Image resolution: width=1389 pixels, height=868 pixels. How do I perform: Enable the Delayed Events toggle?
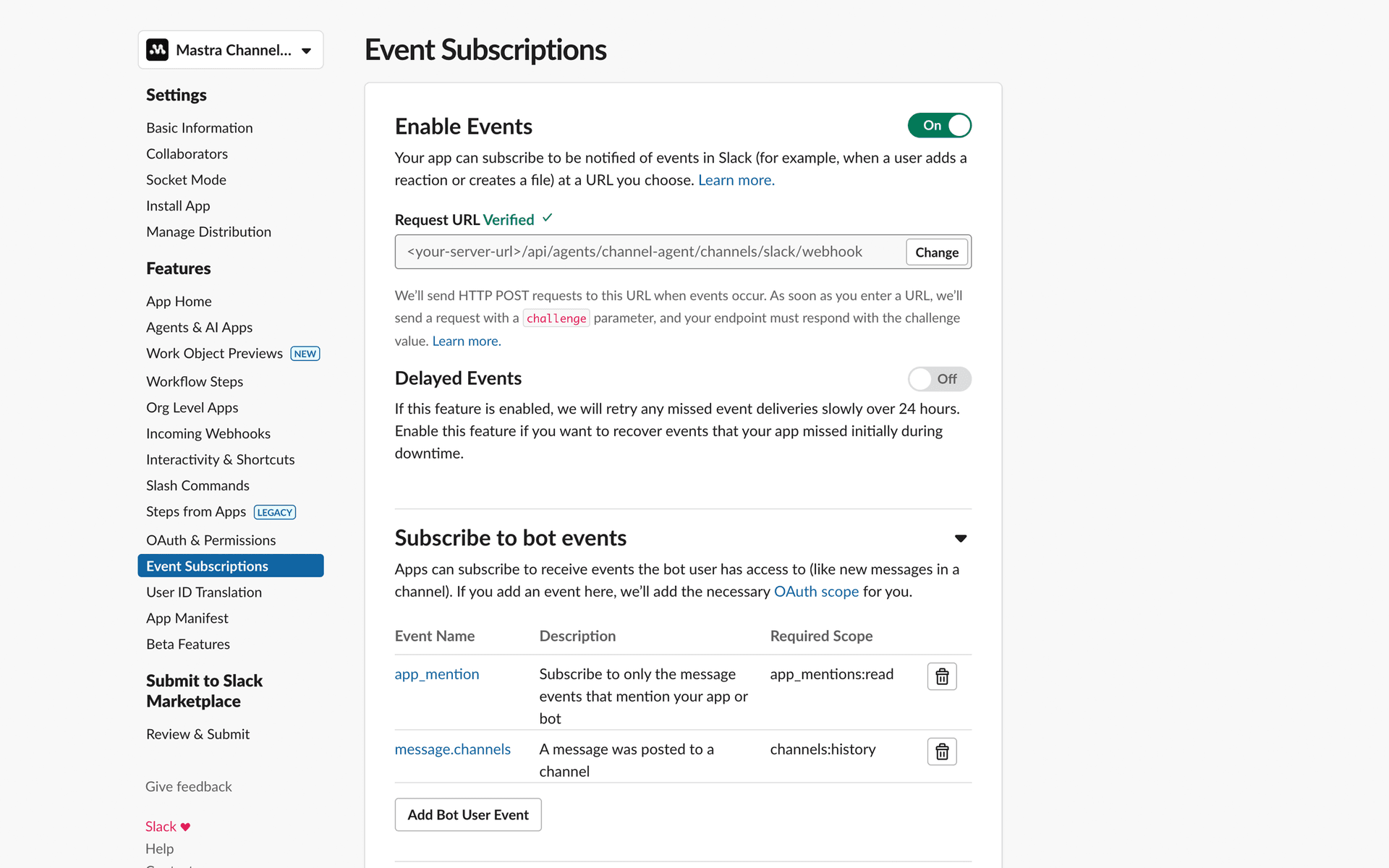coord(939,378)
